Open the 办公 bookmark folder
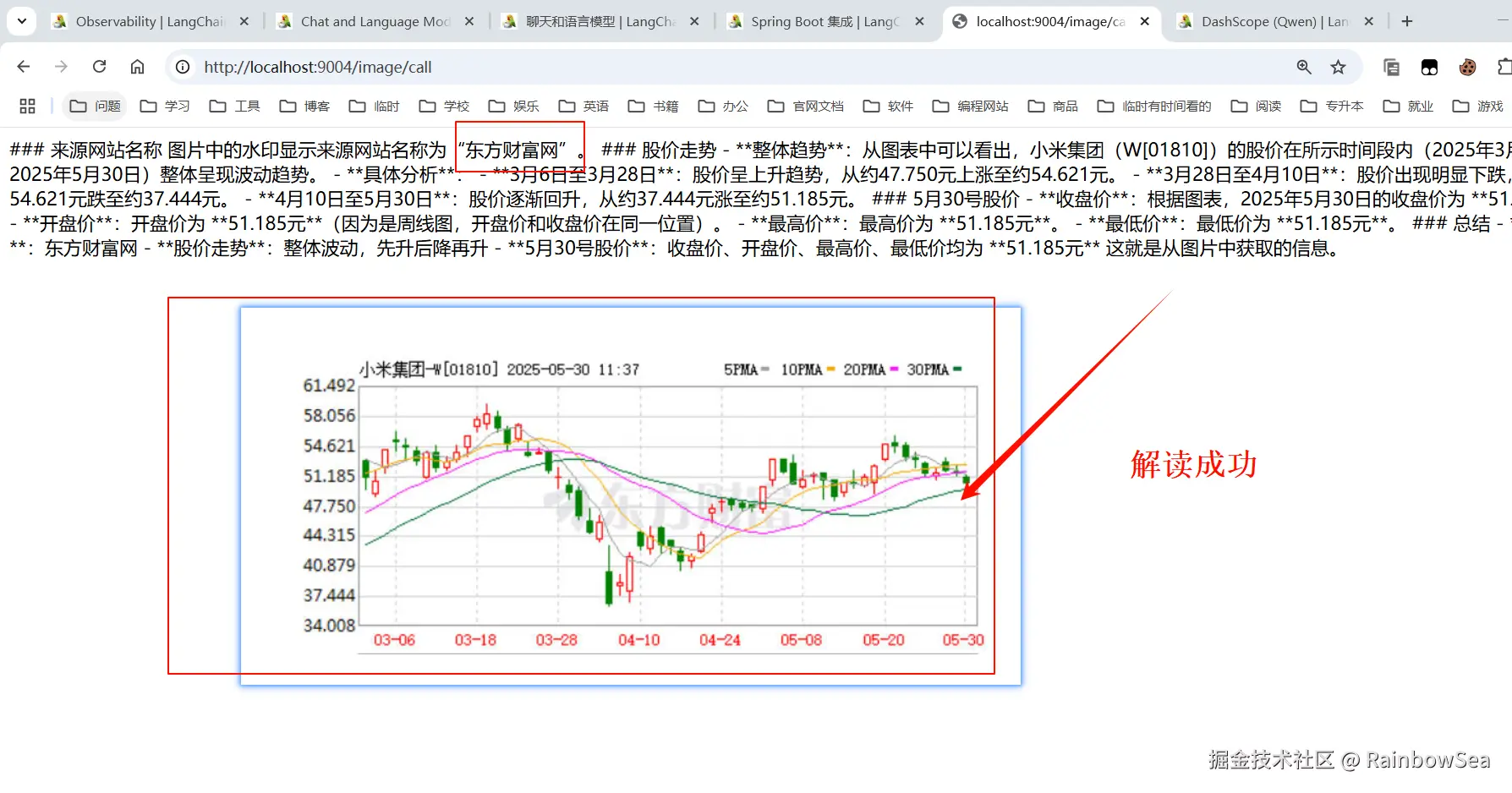Screen dimensions: 1512x793 pos(723,106)
